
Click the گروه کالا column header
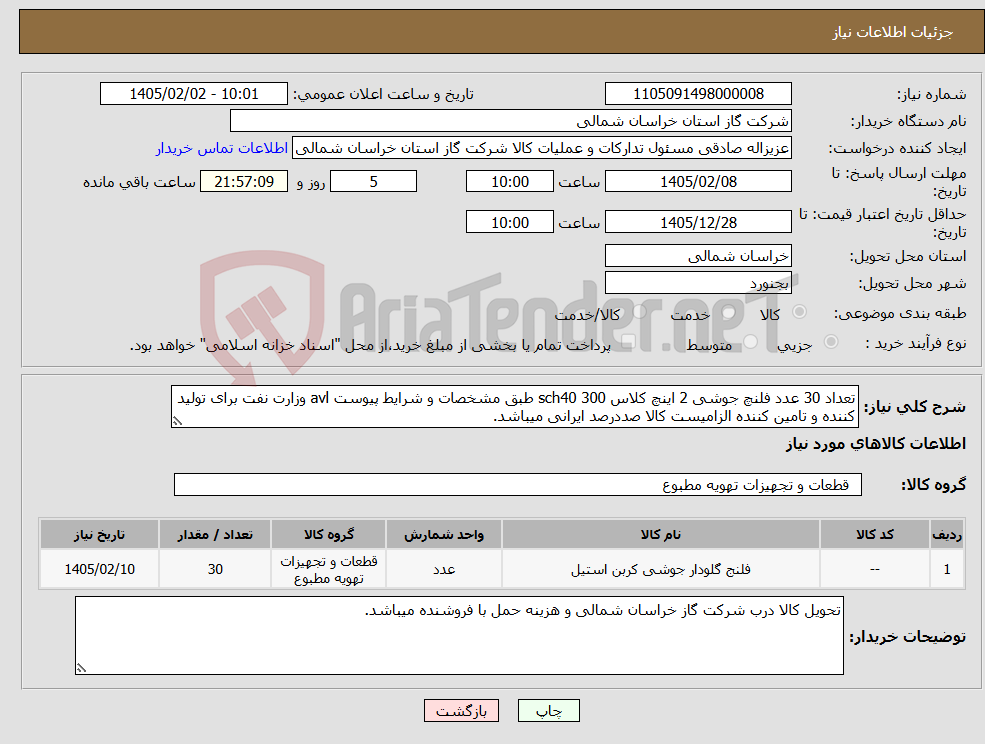click(328, 534)
